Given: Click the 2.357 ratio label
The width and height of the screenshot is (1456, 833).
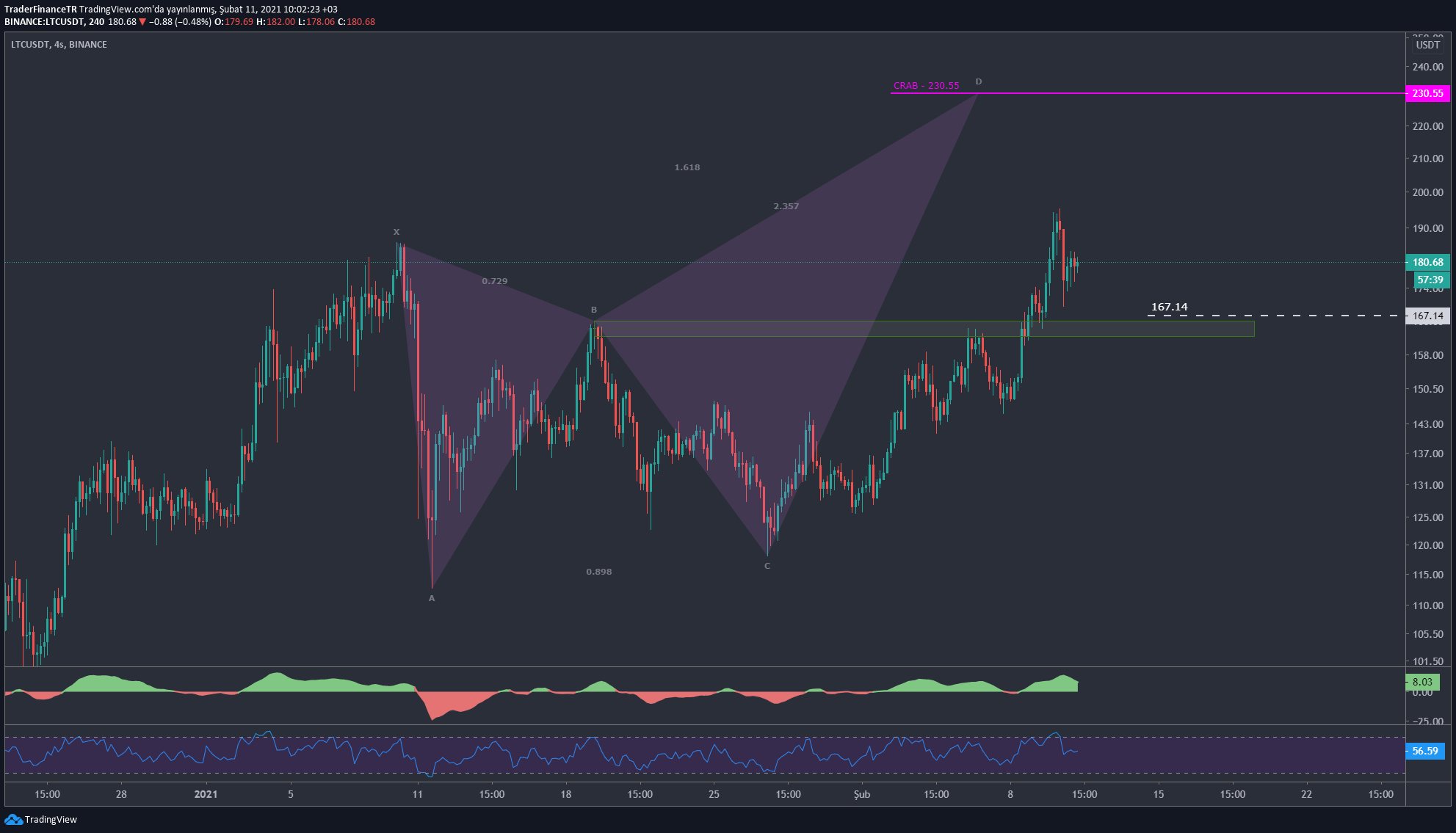Looking at the screenshot, I should (x=786, y=206).
